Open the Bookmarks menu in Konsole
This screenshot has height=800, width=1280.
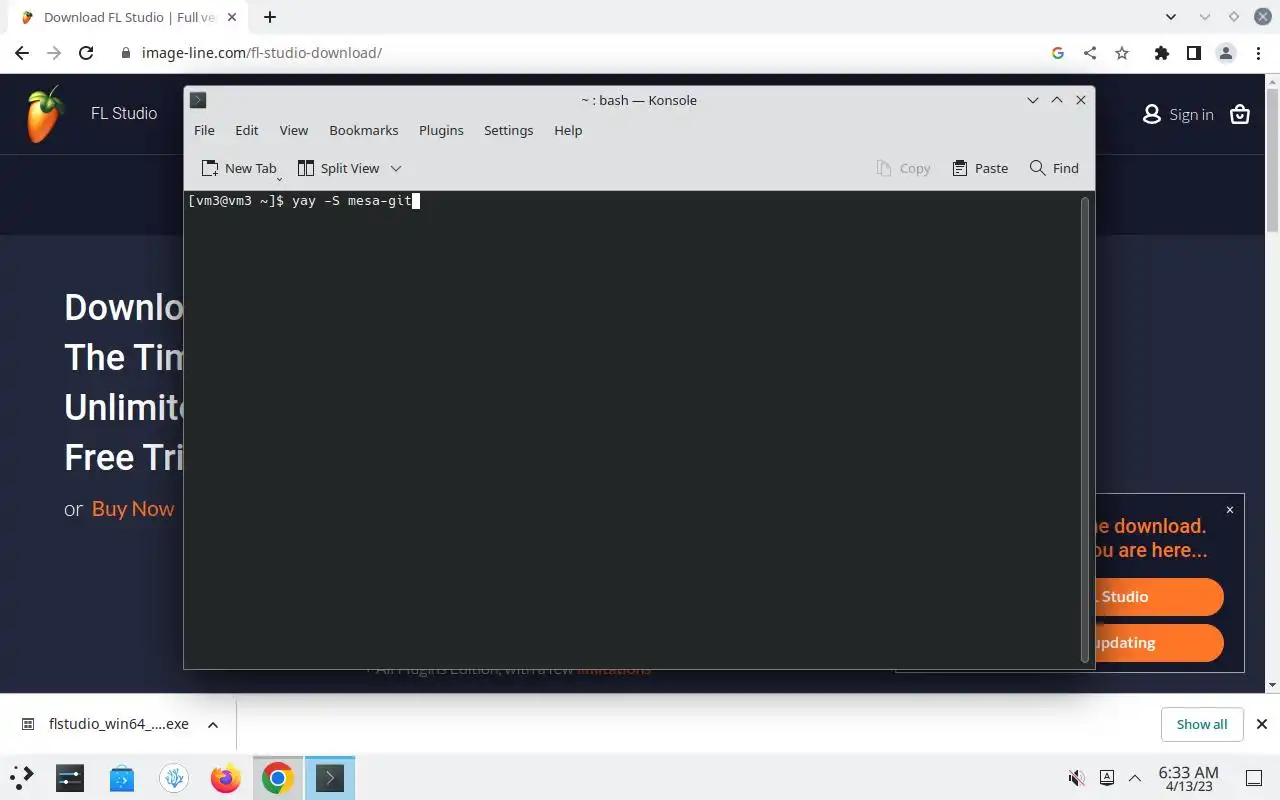point(364,130)
